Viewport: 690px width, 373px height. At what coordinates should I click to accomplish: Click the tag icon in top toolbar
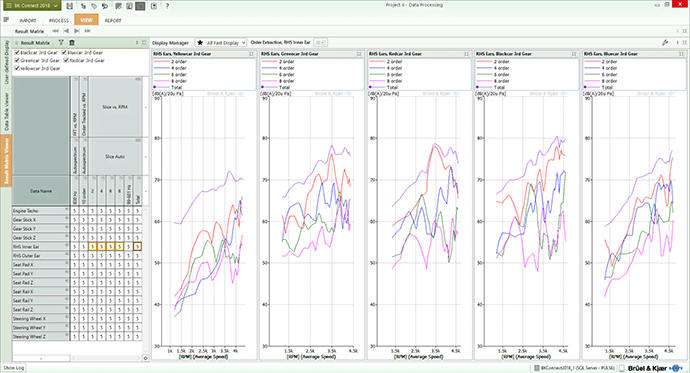tap(94, 6)
